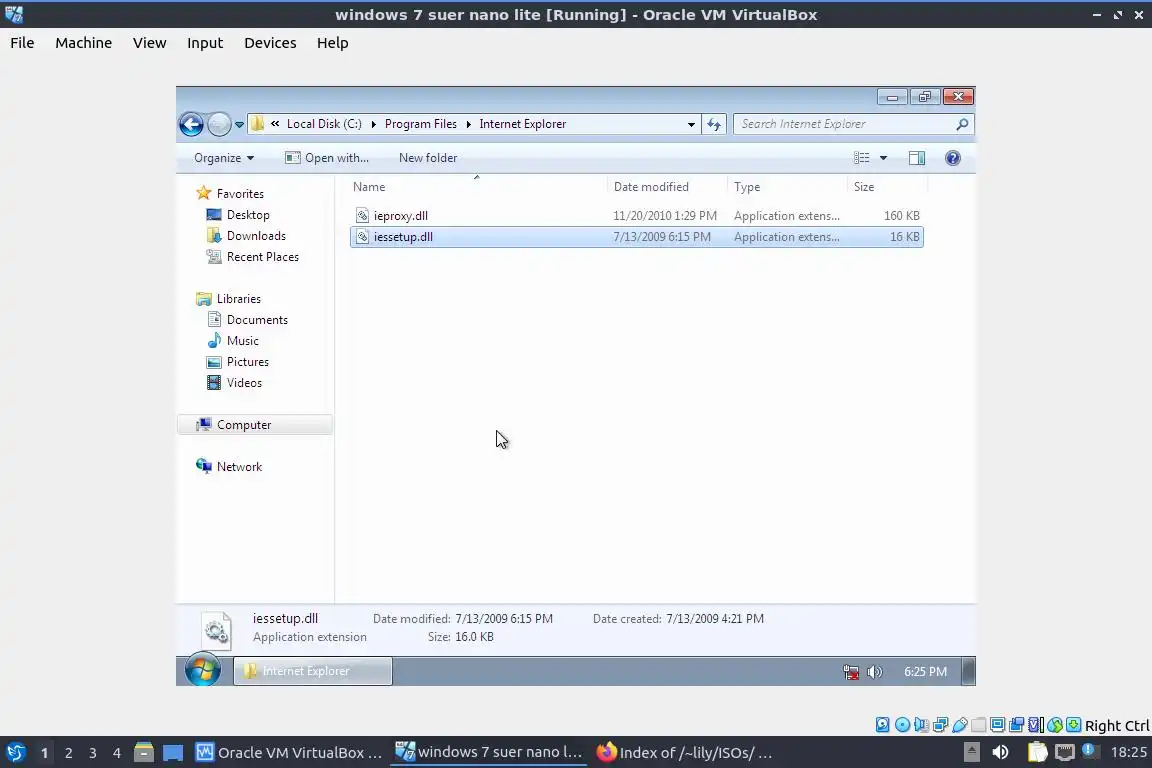
Task: Click Internet Explorer taskbar button in guest
Action: (x=313, y=671)
